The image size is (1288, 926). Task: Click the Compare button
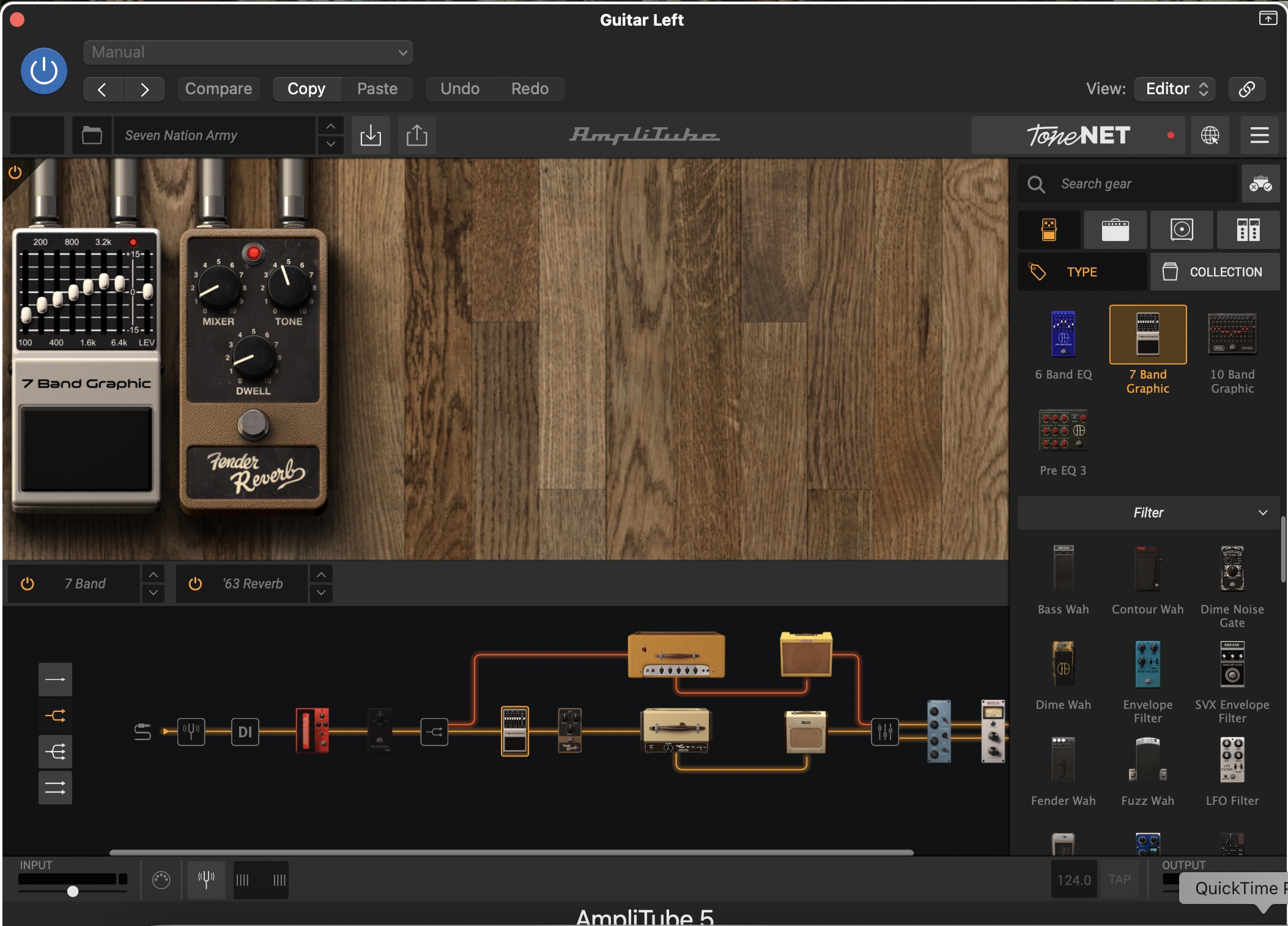coord(218,89)
